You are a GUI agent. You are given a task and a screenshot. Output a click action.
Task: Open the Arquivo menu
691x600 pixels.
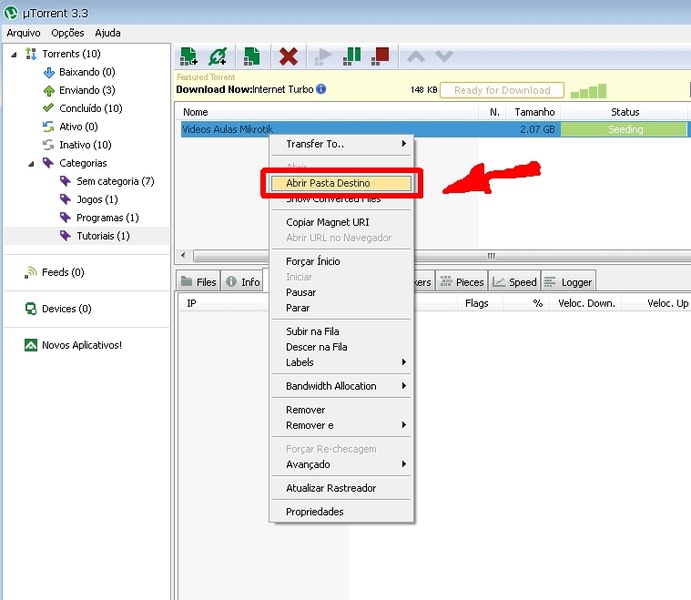[23, 33]
